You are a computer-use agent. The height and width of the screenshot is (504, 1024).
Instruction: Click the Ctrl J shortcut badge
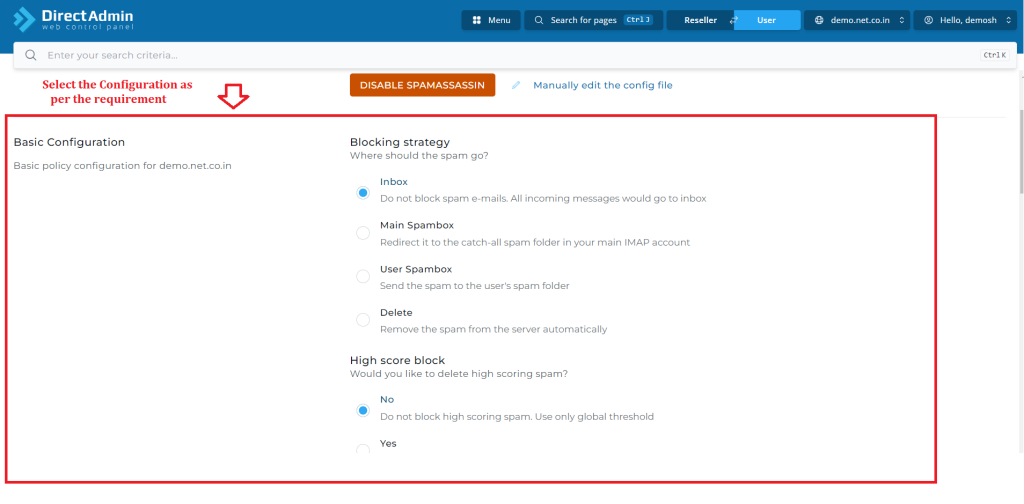click(638, 20)
